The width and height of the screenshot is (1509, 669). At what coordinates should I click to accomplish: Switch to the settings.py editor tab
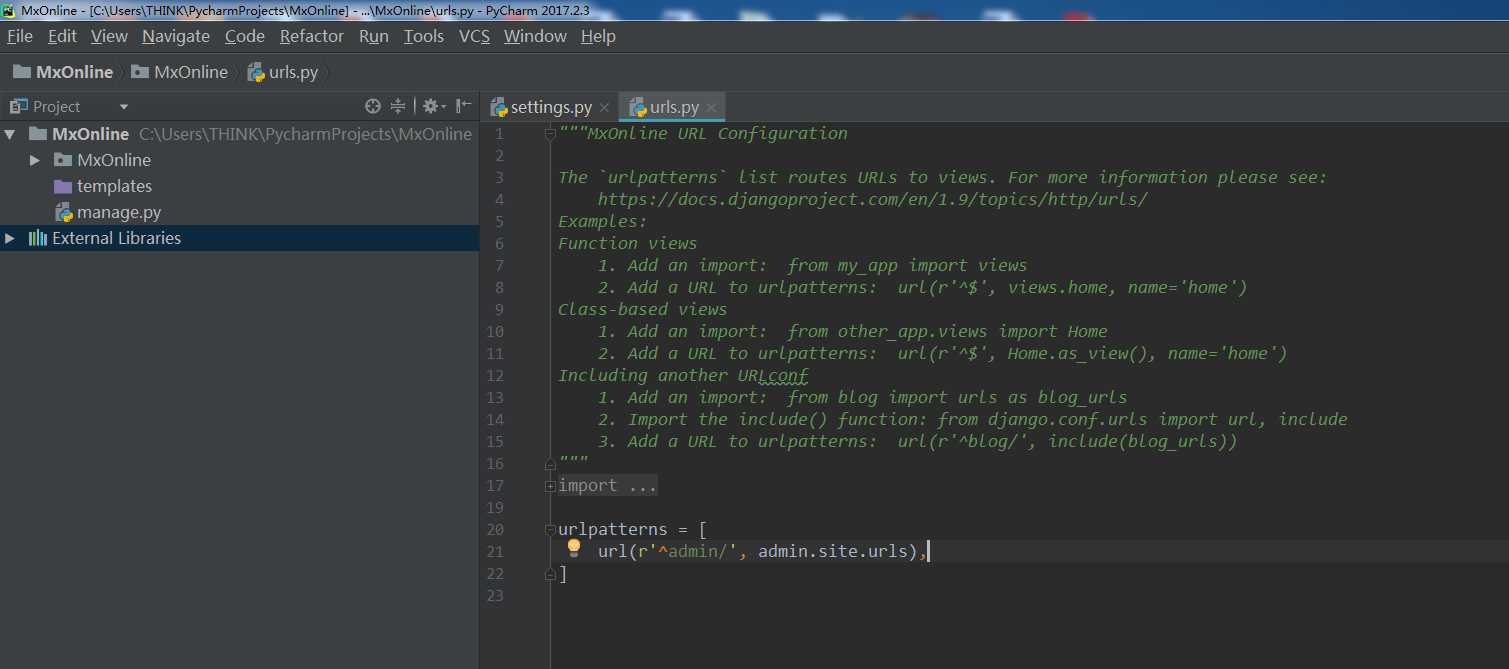(x=551, y=107)
